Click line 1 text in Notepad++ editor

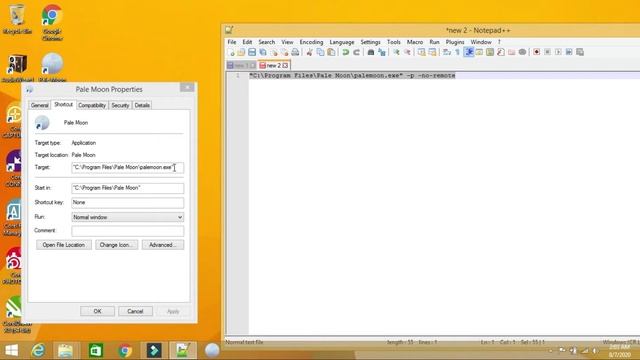[x=352, y=76]
